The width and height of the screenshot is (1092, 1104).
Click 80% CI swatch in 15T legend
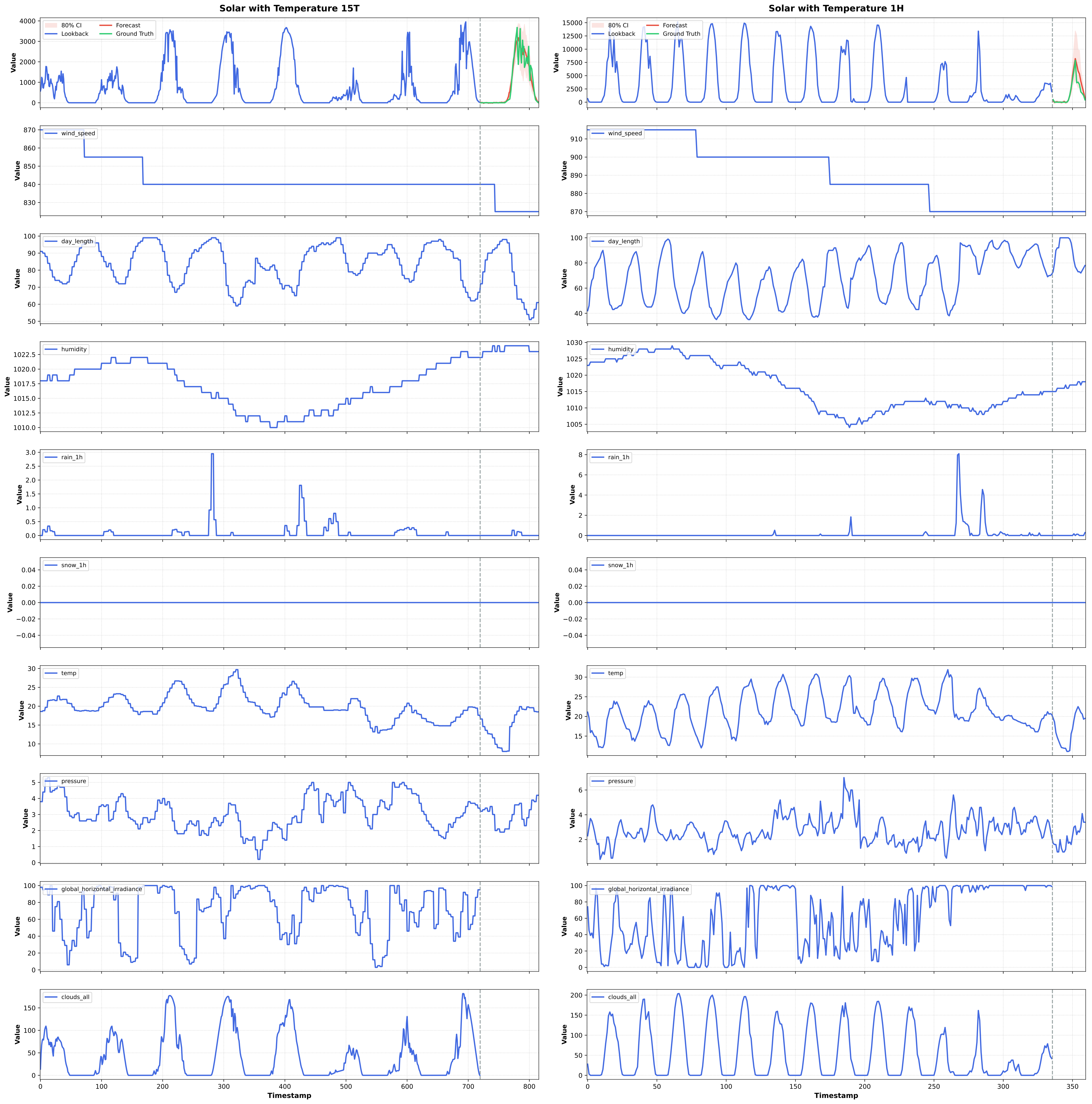(51, 26)
